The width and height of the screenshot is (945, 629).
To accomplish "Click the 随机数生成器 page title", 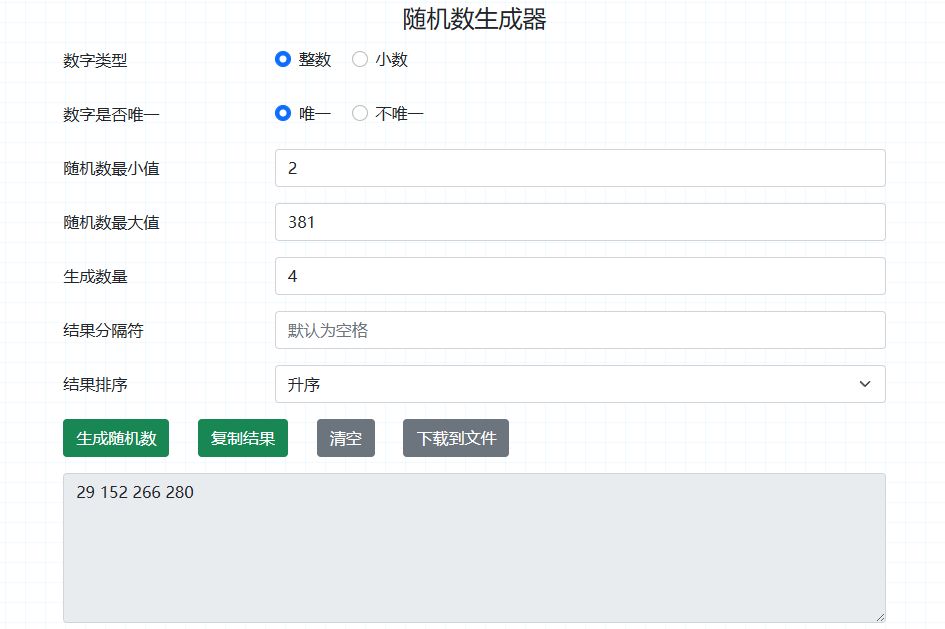I will point(474,19).
